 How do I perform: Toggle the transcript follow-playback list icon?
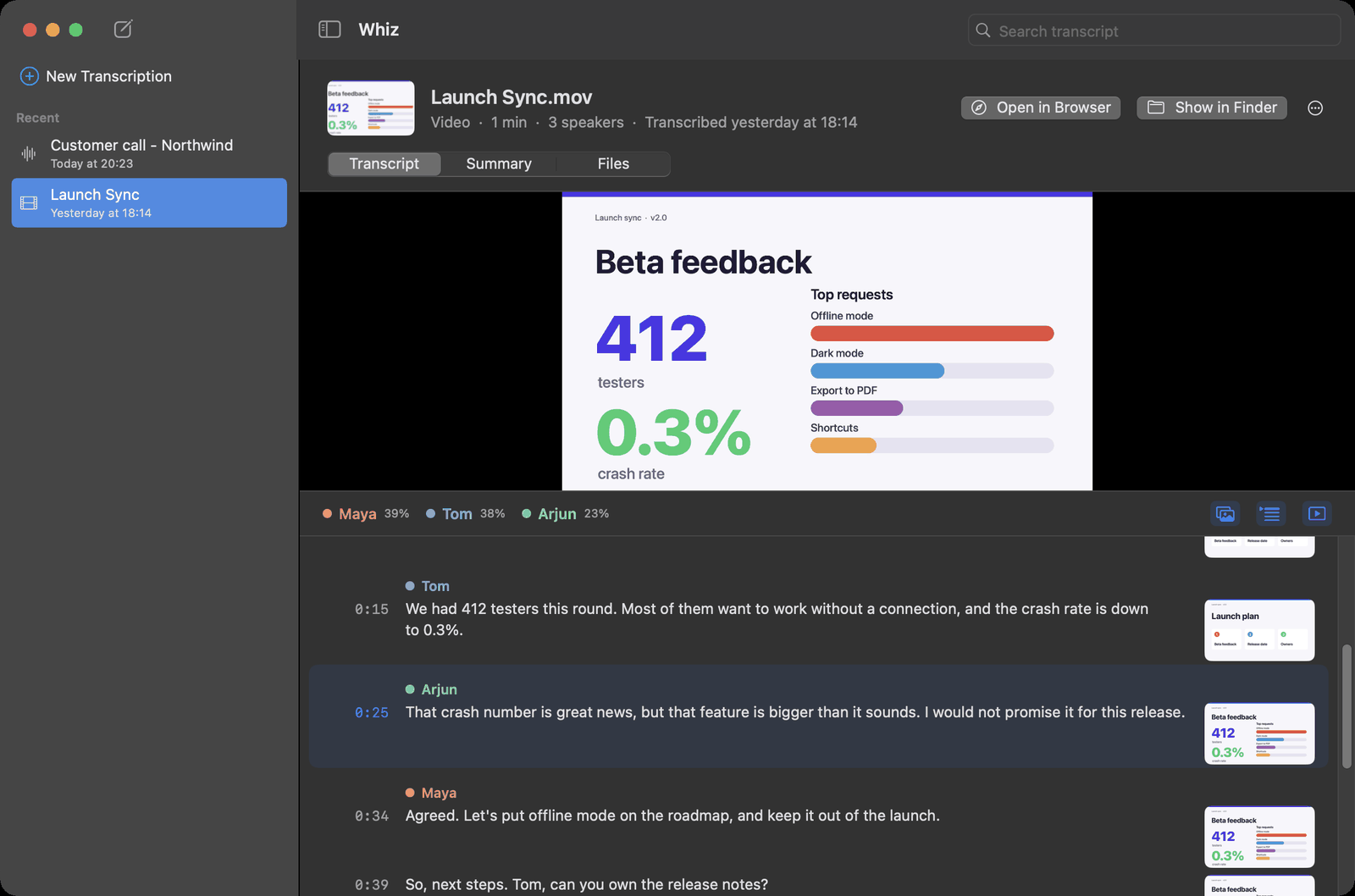tap(1269, 513)
